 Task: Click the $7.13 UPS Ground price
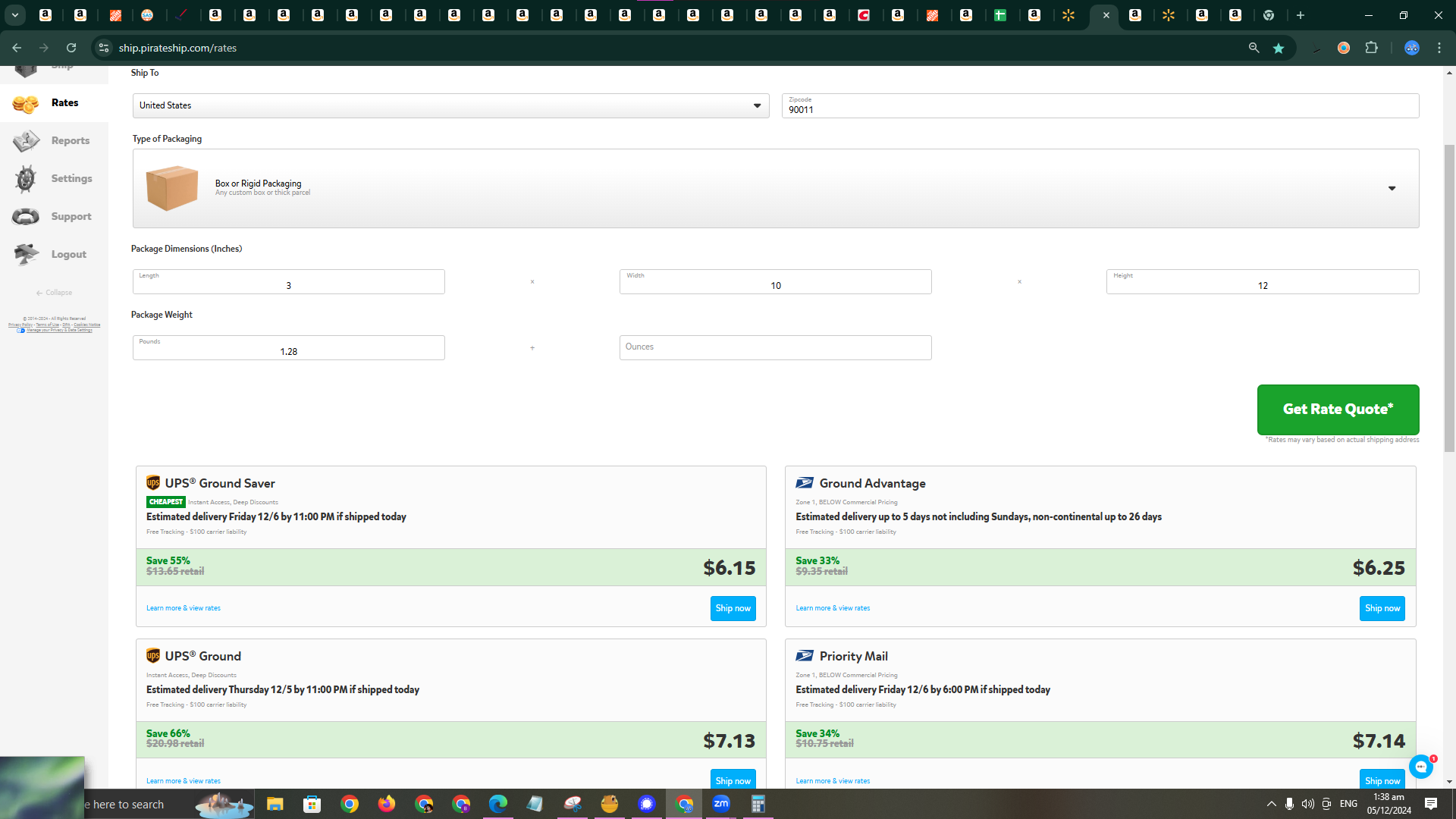pyautogui.click(x=729, y=740)
